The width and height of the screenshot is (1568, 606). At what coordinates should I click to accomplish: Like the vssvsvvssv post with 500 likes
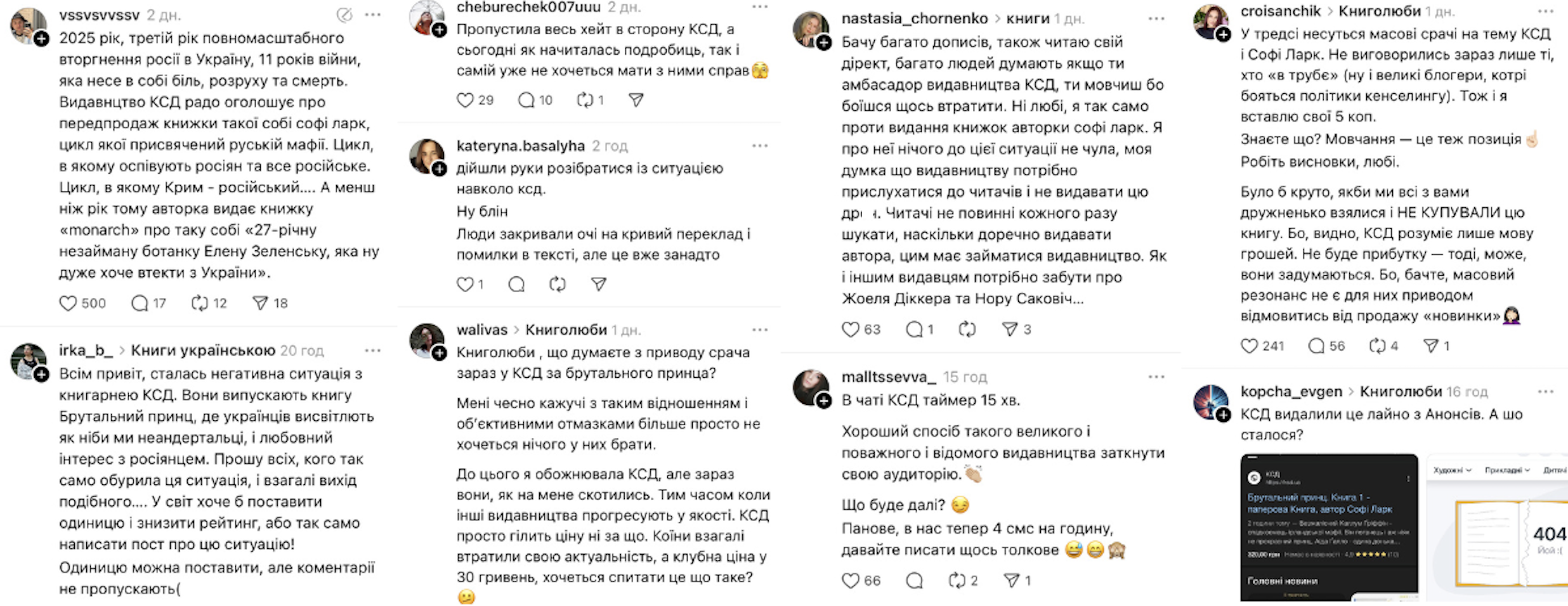[68, 304]
